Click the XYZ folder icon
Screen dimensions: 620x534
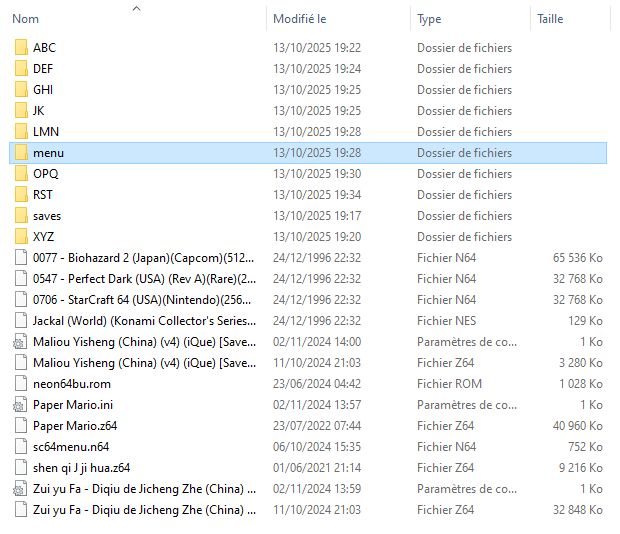tap(21, 236)
